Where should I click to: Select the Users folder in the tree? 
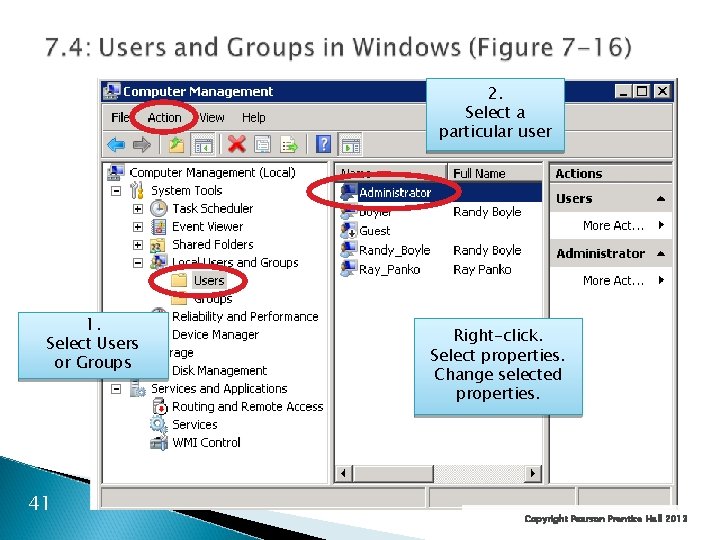209,281
